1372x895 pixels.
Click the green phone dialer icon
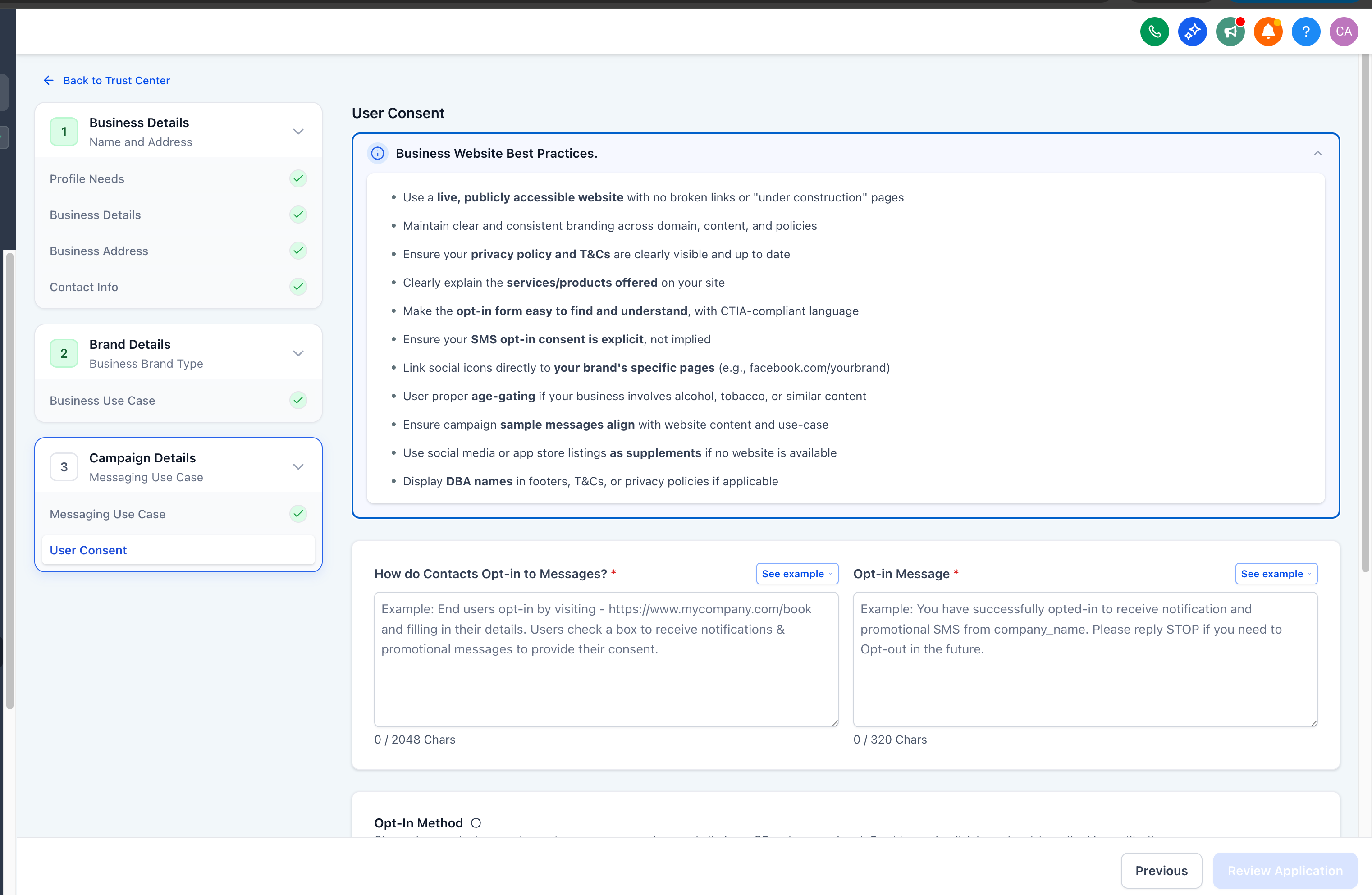1154,32
